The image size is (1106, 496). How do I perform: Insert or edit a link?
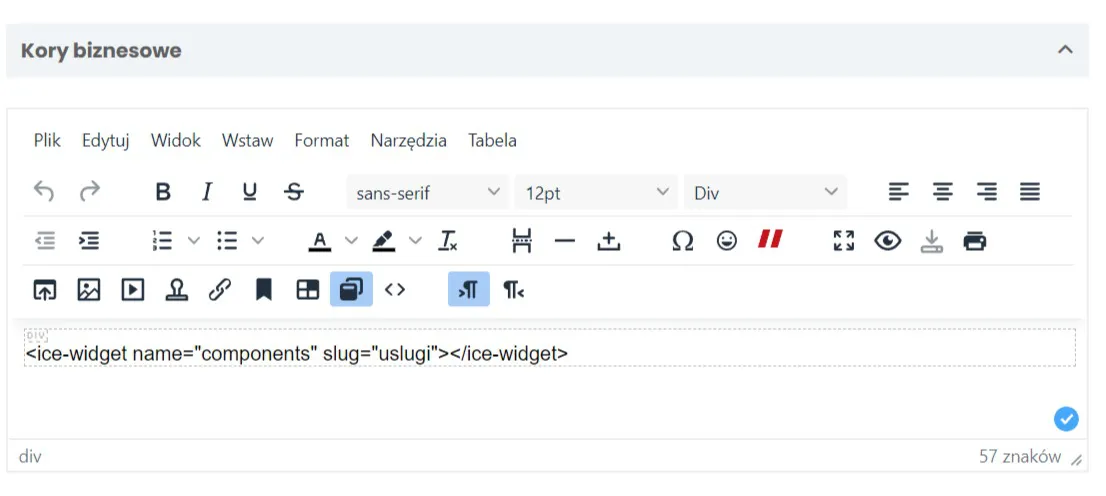point(220,289)
